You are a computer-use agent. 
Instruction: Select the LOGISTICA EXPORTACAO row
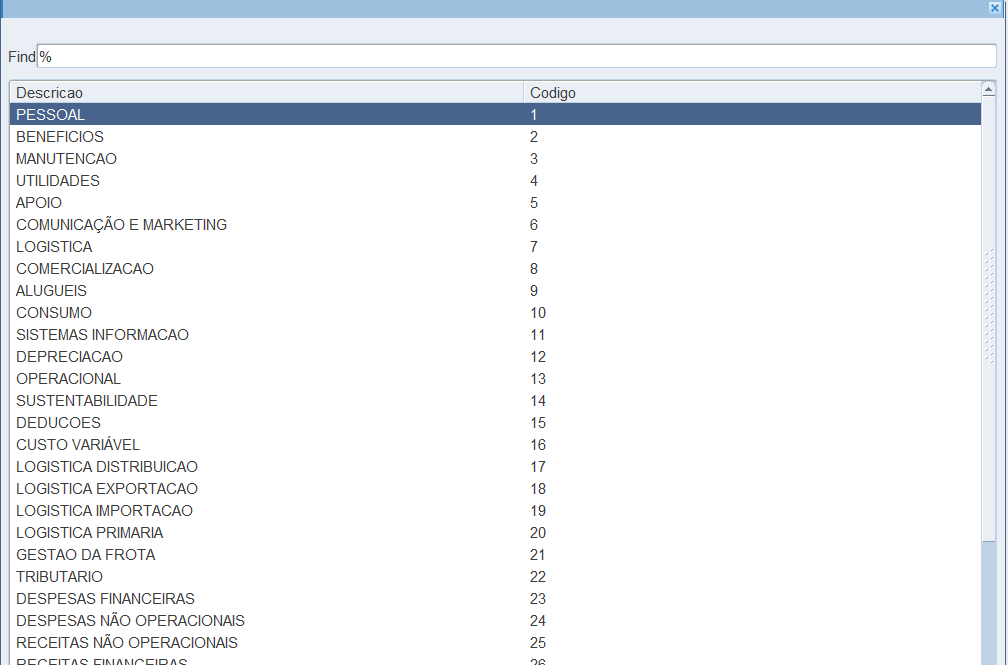[x=495, y=488]
